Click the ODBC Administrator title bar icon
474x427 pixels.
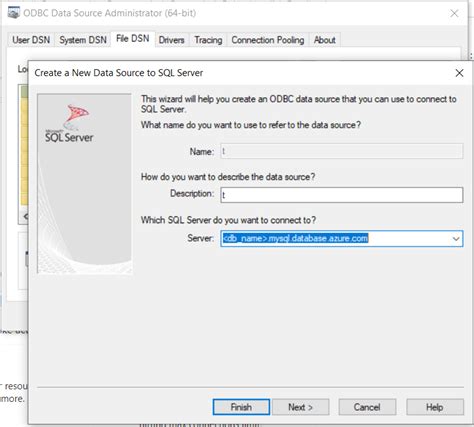pyautogui.click(x=14, y=13)
